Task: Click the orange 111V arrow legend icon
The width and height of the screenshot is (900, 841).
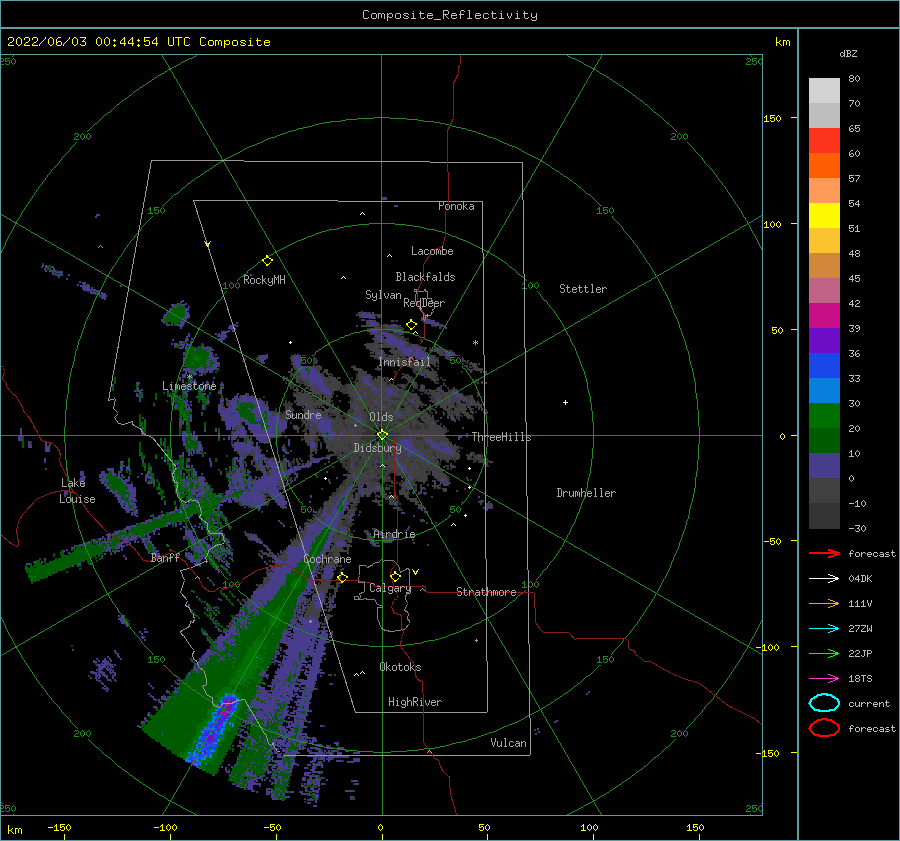Action: click(824, 603)
